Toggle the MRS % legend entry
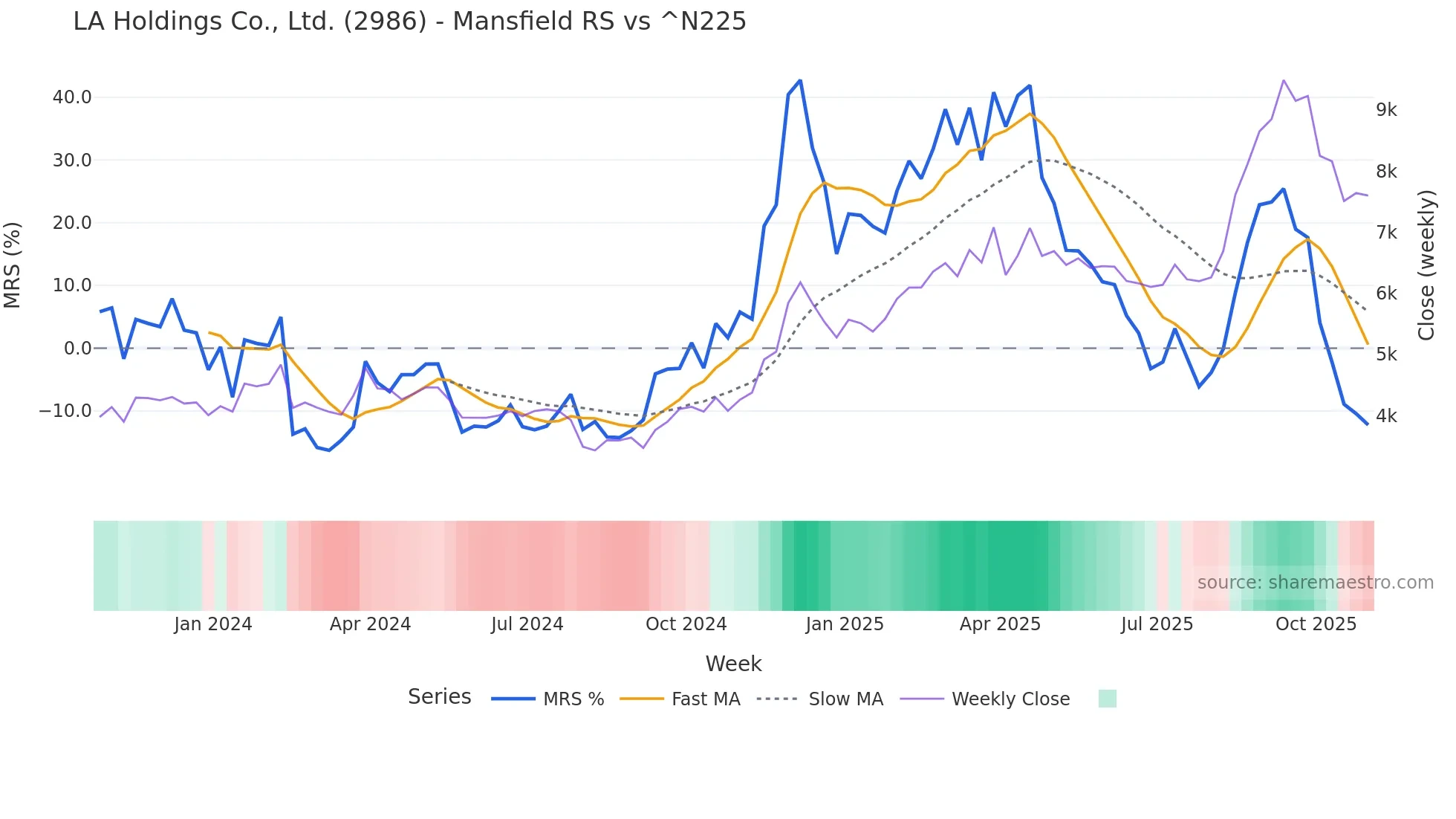The width and height of the screenshot is (1456, 819). click(x=548, y=699)
